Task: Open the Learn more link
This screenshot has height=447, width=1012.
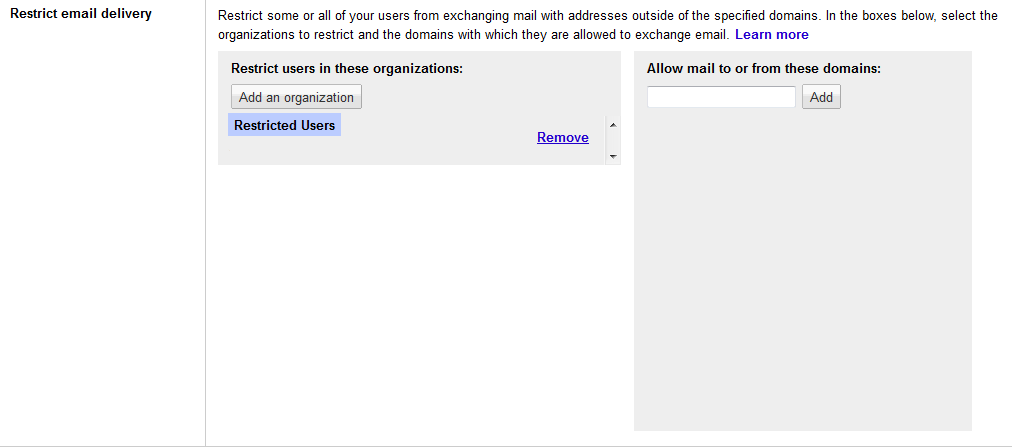Action: click(x=771, y=35)
